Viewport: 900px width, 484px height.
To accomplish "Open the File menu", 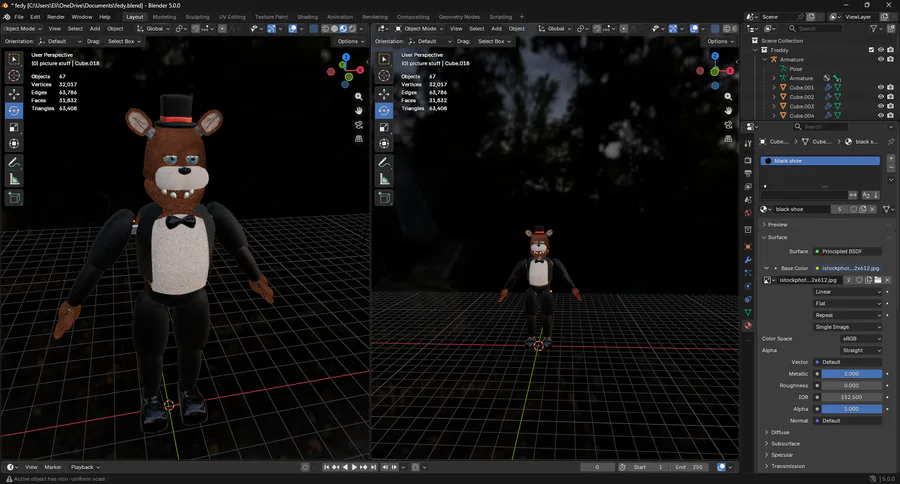I will [19, 17].
